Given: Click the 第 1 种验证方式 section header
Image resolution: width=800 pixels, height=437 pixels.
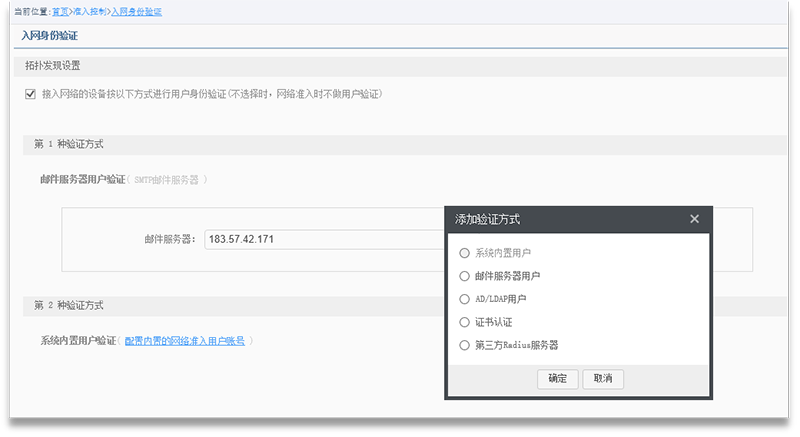Looking at the screenshot, I should 68,144.
